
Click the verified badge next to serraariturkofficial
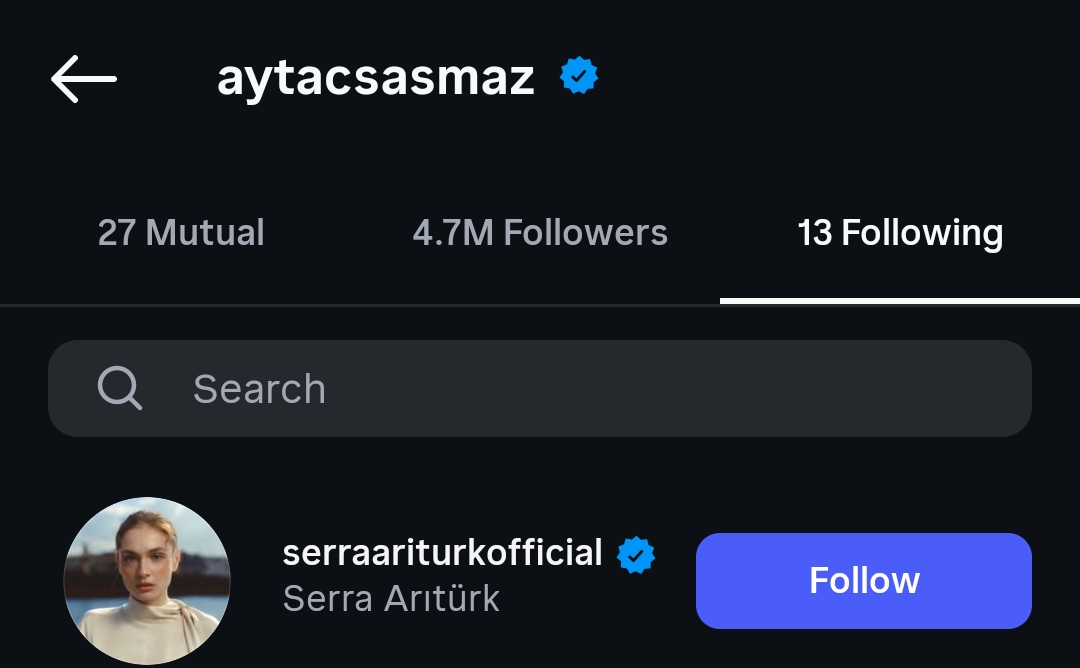coord(636,555)
